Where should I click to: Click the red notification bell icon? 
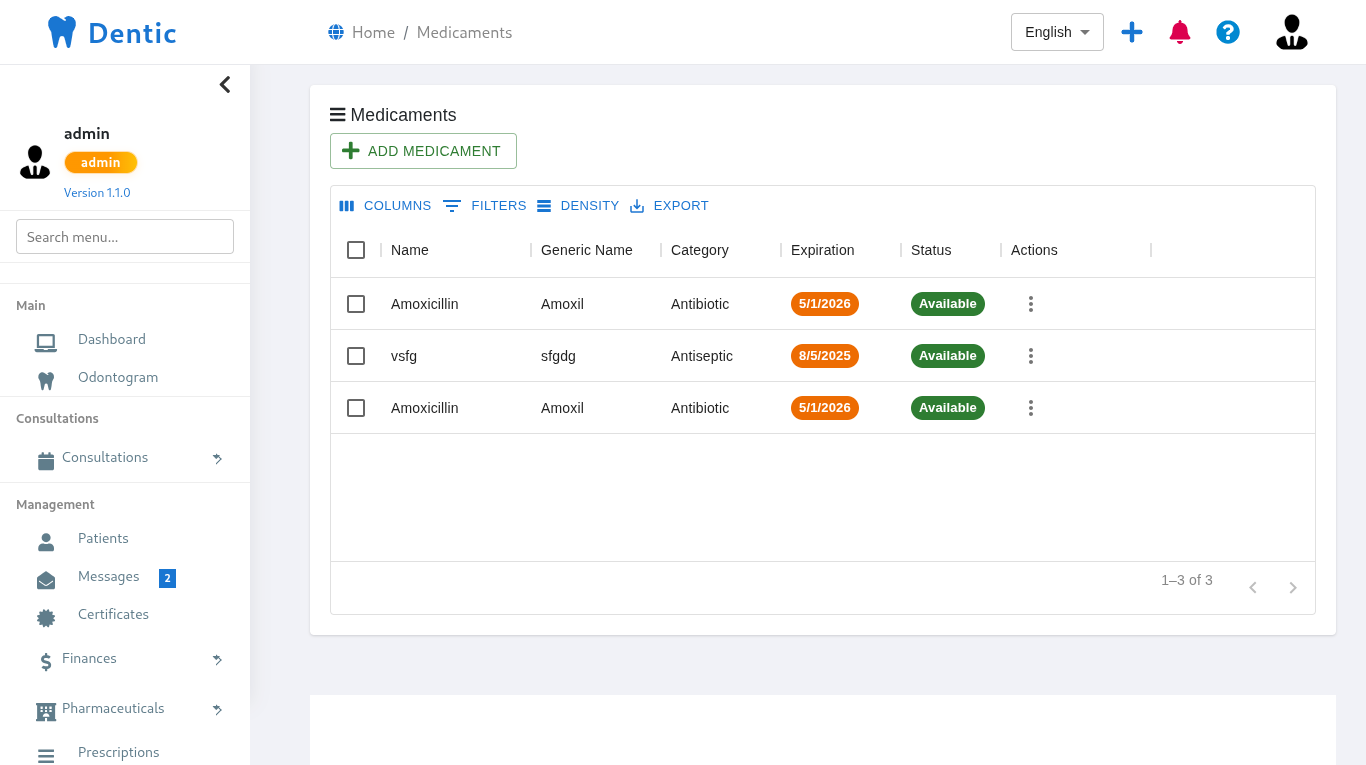[1180, 32]
